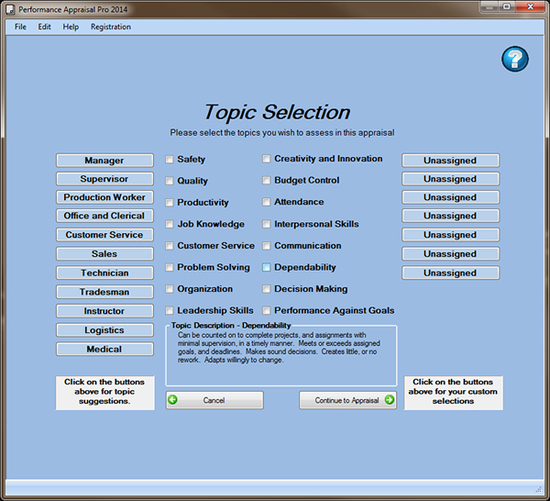Click the green arrow on Continue to Appraisal

389,400
